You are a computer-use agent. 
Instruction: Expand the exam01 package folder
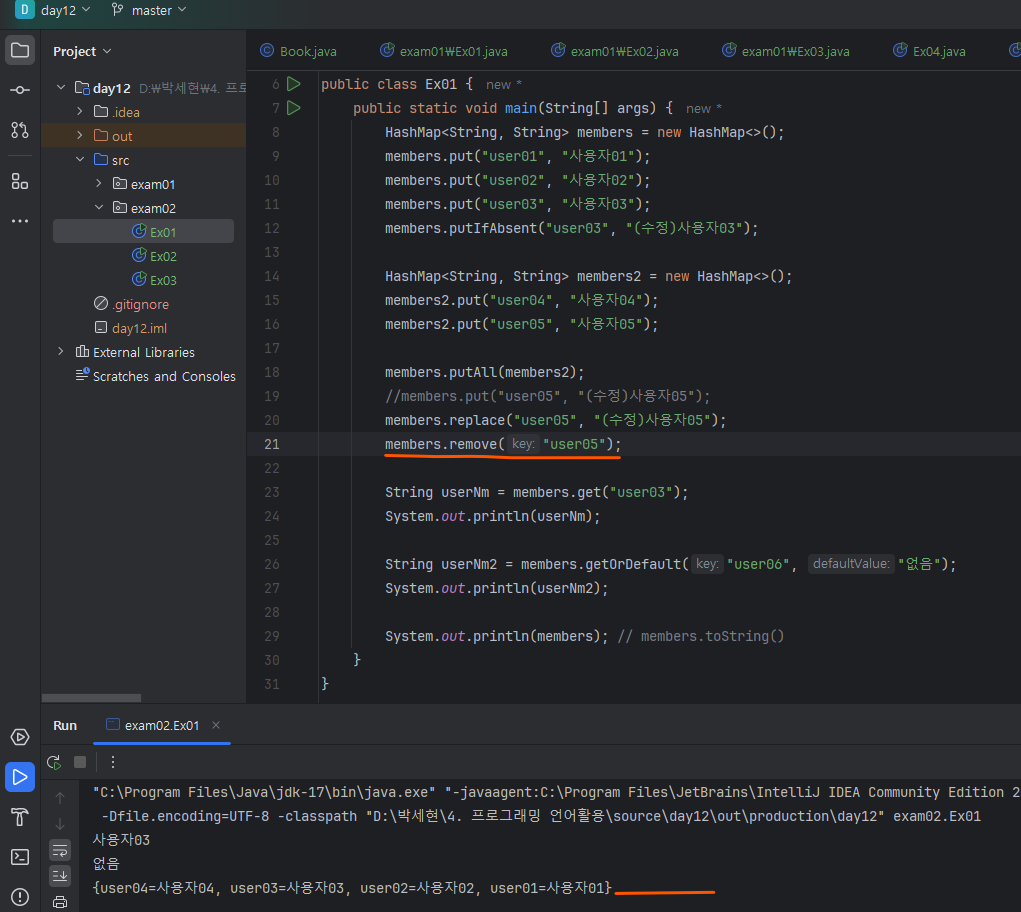(x=99, y=184)
